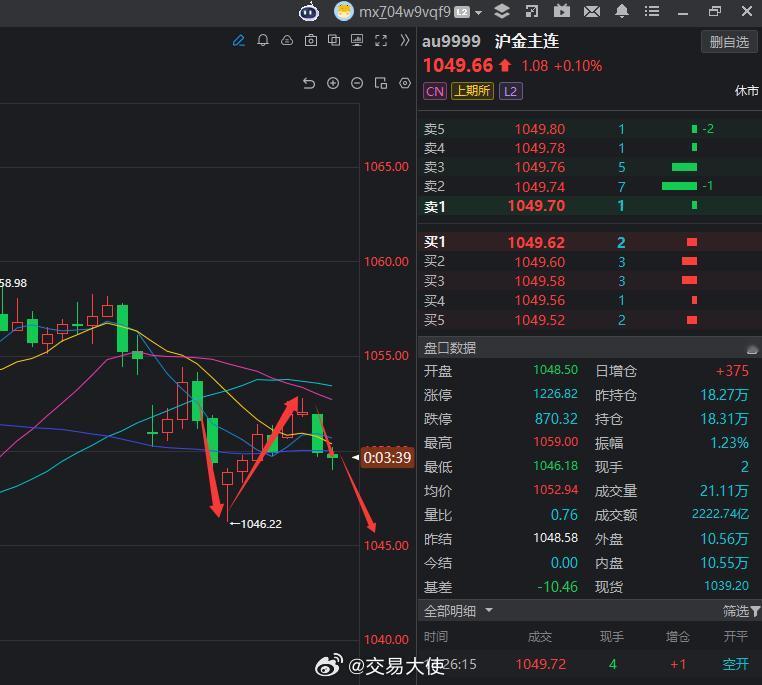Viewport: 762px width, 685px height.
Task: Click the 卖3 price 1049.76
Action: click(x=539, y=167)
